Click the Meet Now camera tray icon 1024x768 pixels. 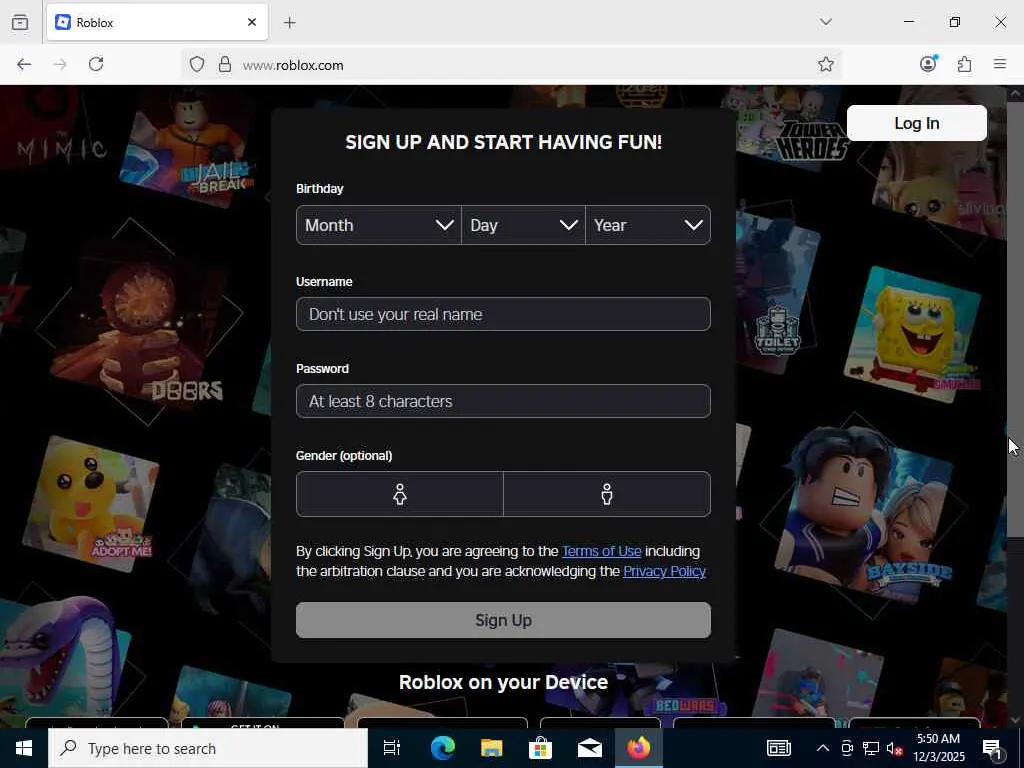click(x=847, y=748)
